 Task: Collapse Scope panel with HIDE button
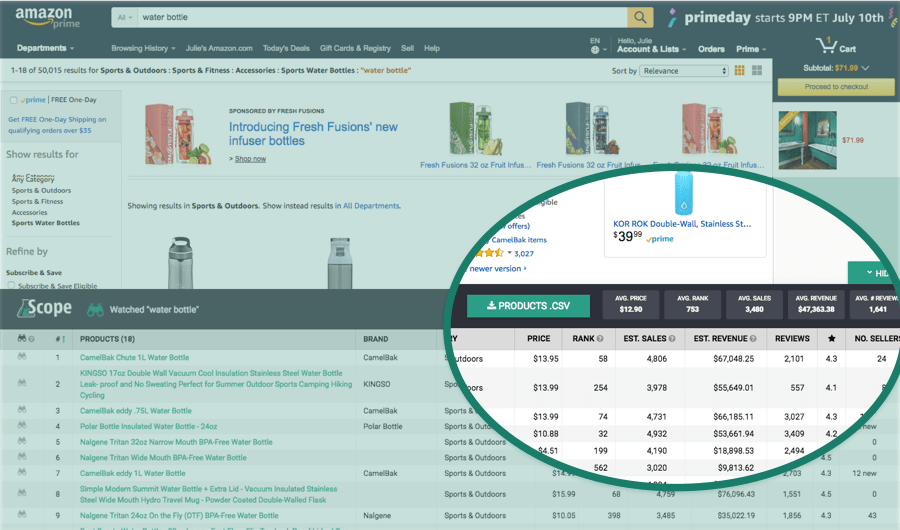[874, 273]
